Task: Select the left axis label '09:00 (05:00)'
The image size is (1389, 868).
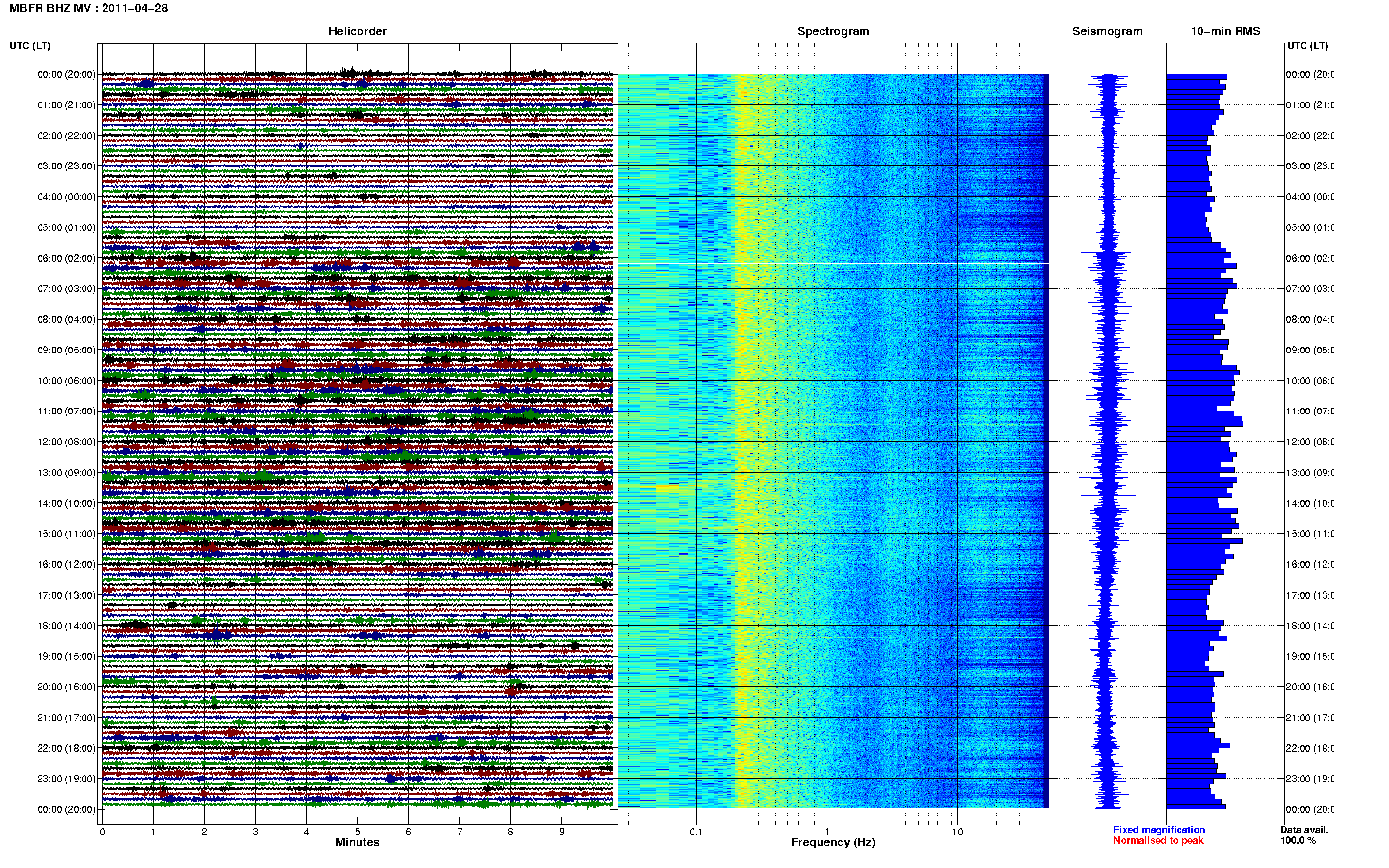Action: click(66, 350)
